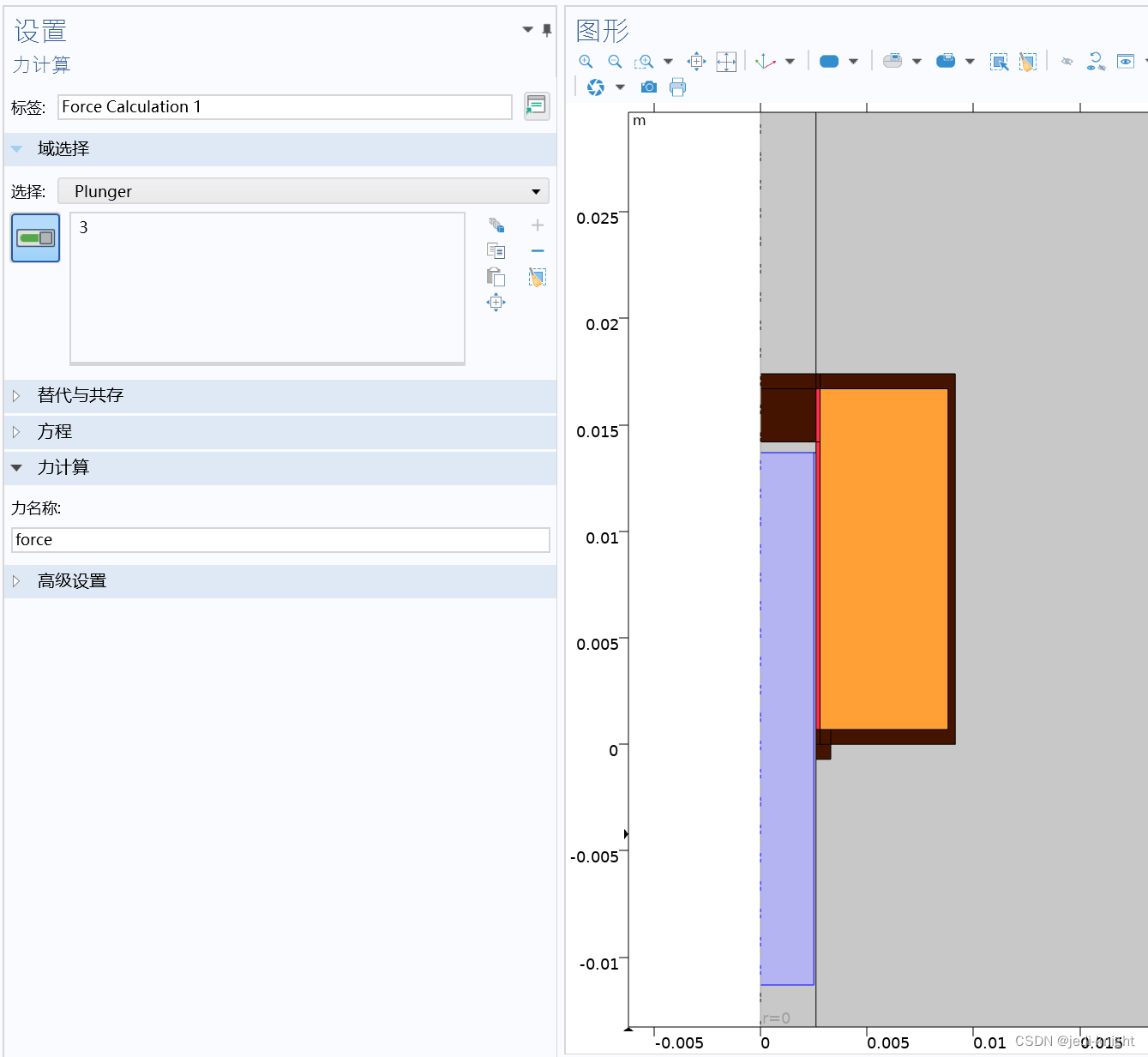This screenshot has height=1057, width=1148.
Task: Click the Zoom In icon in graphics toolbar
Action: (586, 62)
